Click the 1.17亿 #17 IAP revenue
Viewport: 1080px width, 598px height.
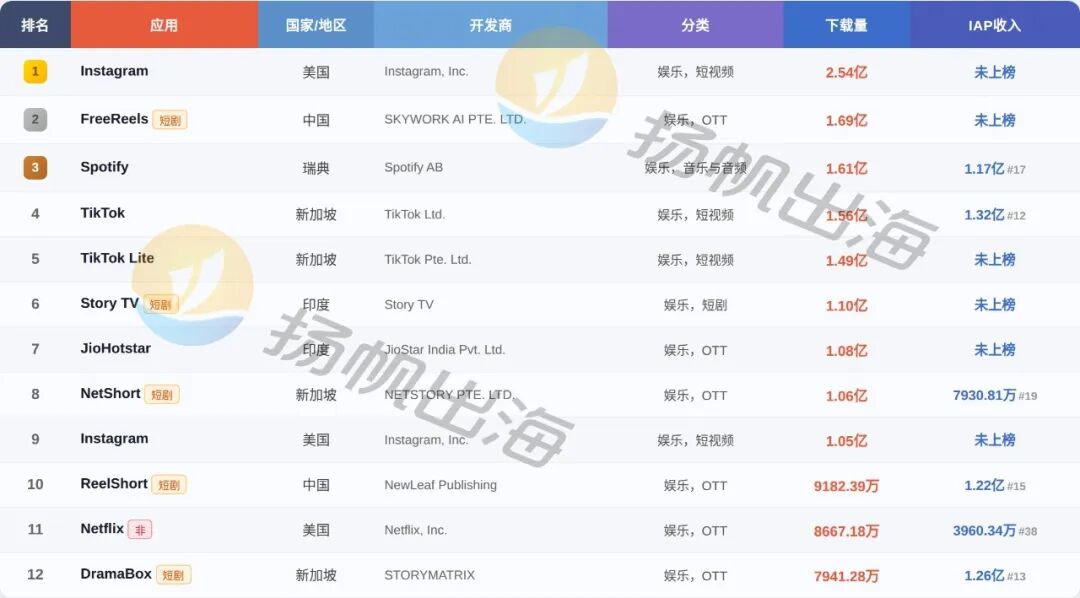pyautogui.click(x=995, y=169)
